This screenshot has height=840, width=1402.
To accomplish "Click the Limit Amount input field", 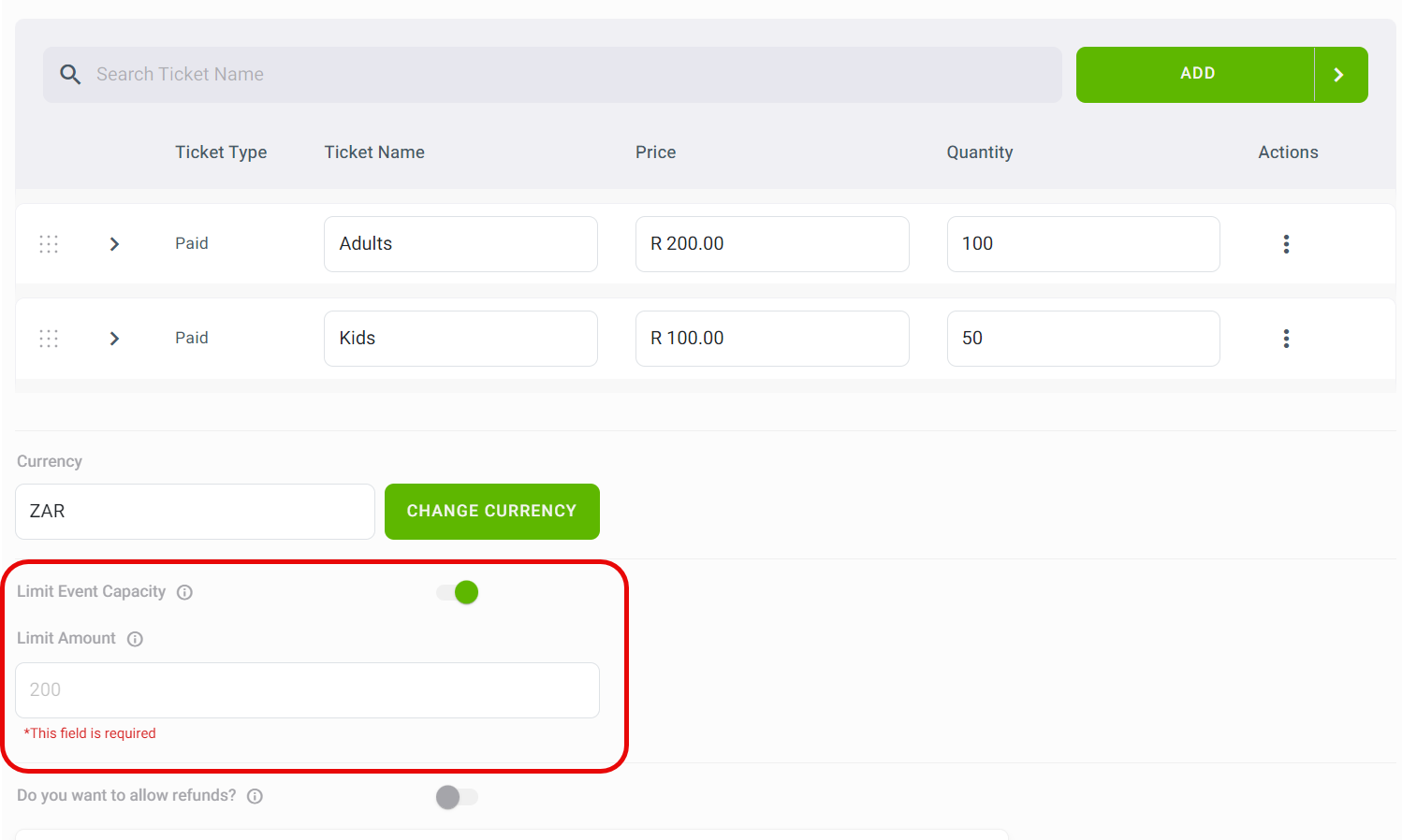I will (307, 690).
